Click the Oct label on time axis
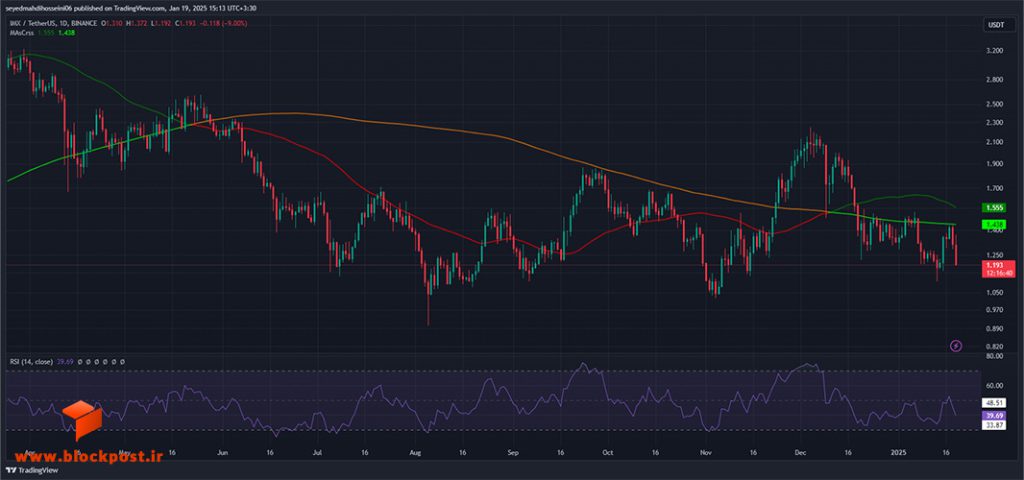Image resolution: width=1024 pixels, height=480 pixels. 608,451
